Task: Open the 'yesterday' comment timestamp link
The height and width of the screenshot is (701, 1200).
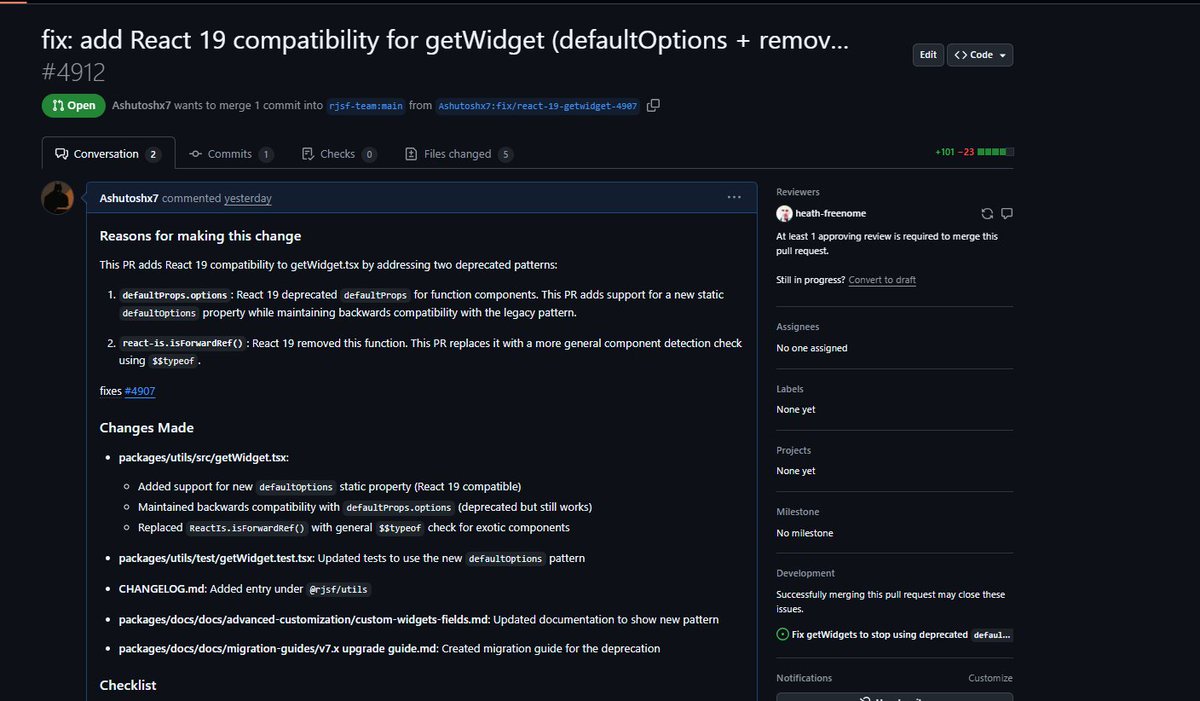Action: click(248, 198)
